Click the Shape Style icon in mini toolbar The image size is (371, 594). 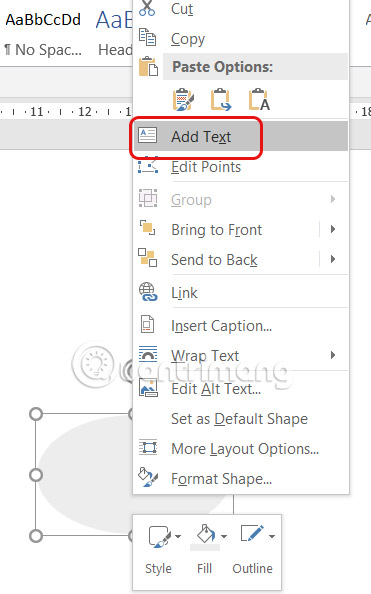coord(159,536)
